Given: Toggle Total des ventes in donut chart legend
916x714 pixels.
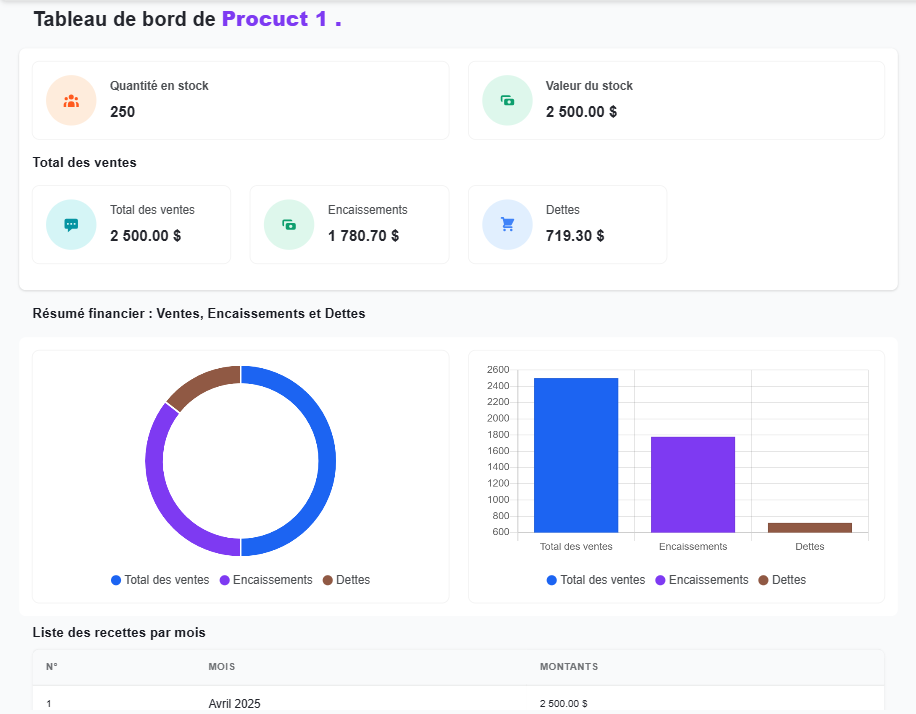Looking at the screenshot, I should pos(160,580).
